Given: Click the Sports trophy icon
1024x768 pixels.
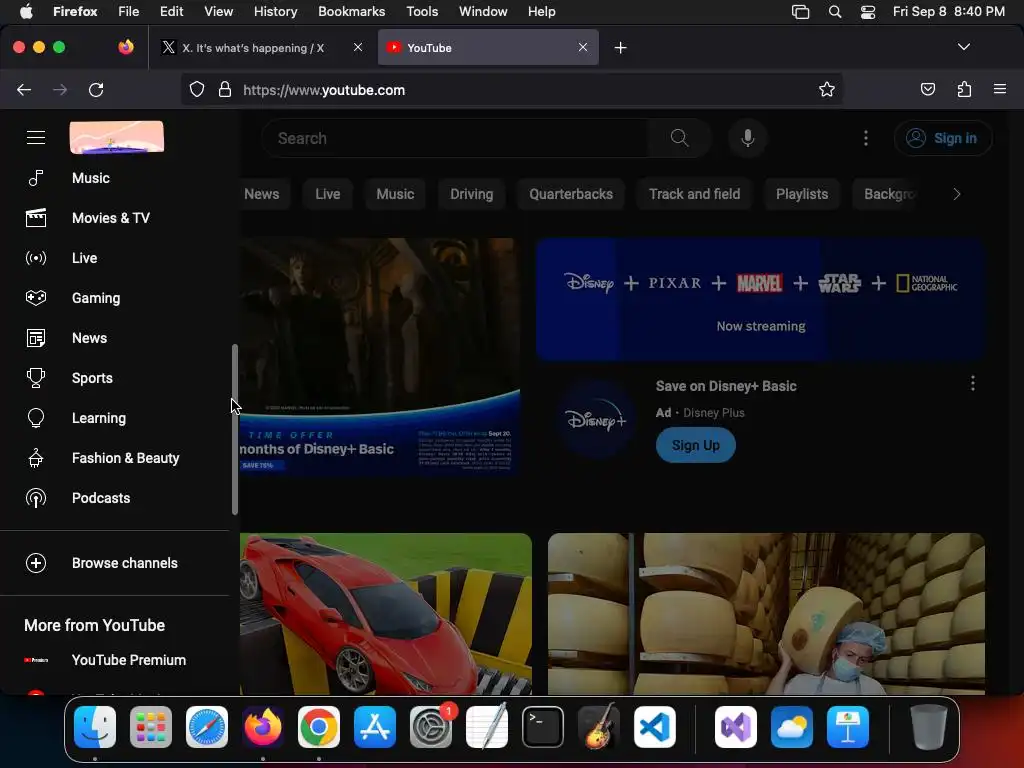Looking at the screenshot, I should coord(36,377).
